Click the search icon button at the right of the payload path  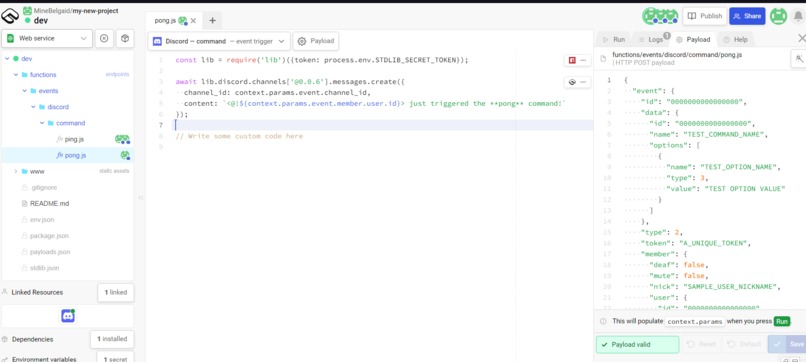pyautogui.click(x=799, y=59)
